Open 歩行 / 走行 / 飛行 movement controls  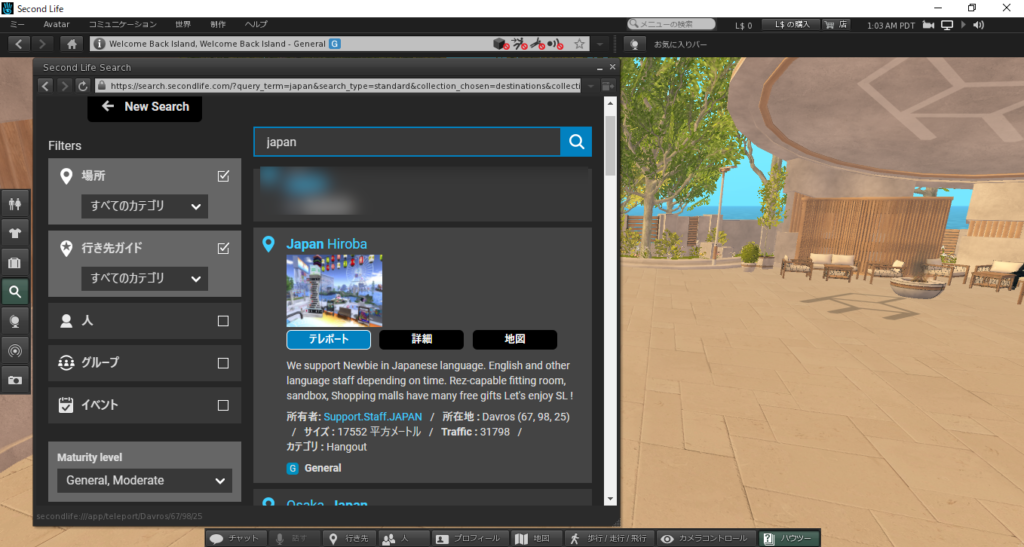pyautogui.click(x=609, y=539)
